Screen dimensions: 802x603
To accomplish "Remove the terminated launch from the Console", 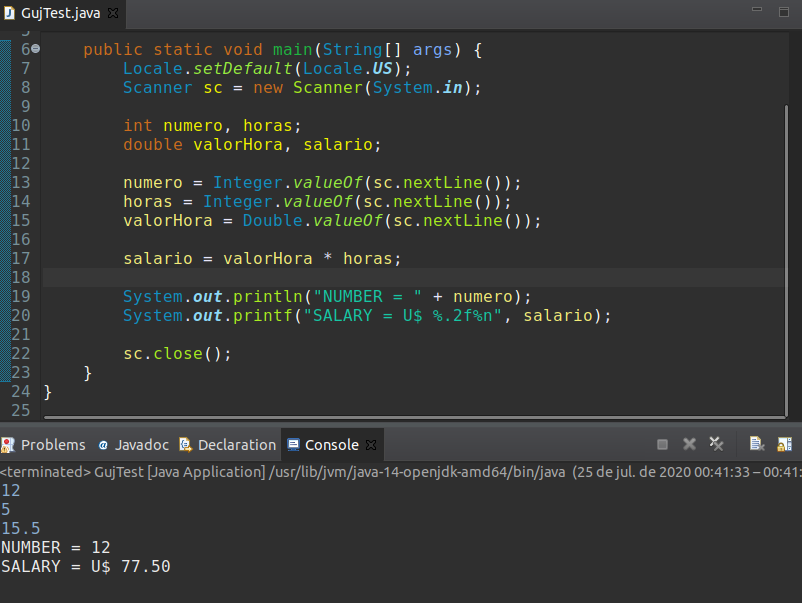I will (x=689, y=444).
